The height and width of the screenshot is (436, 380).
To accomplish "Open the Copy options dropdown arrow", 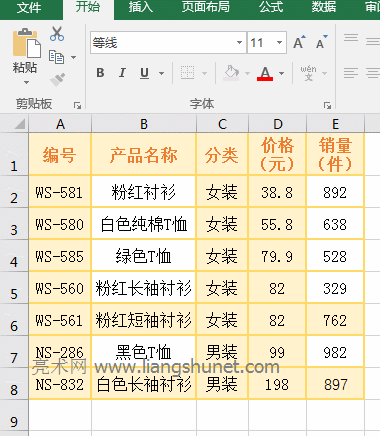I will [x=73, y=57].
